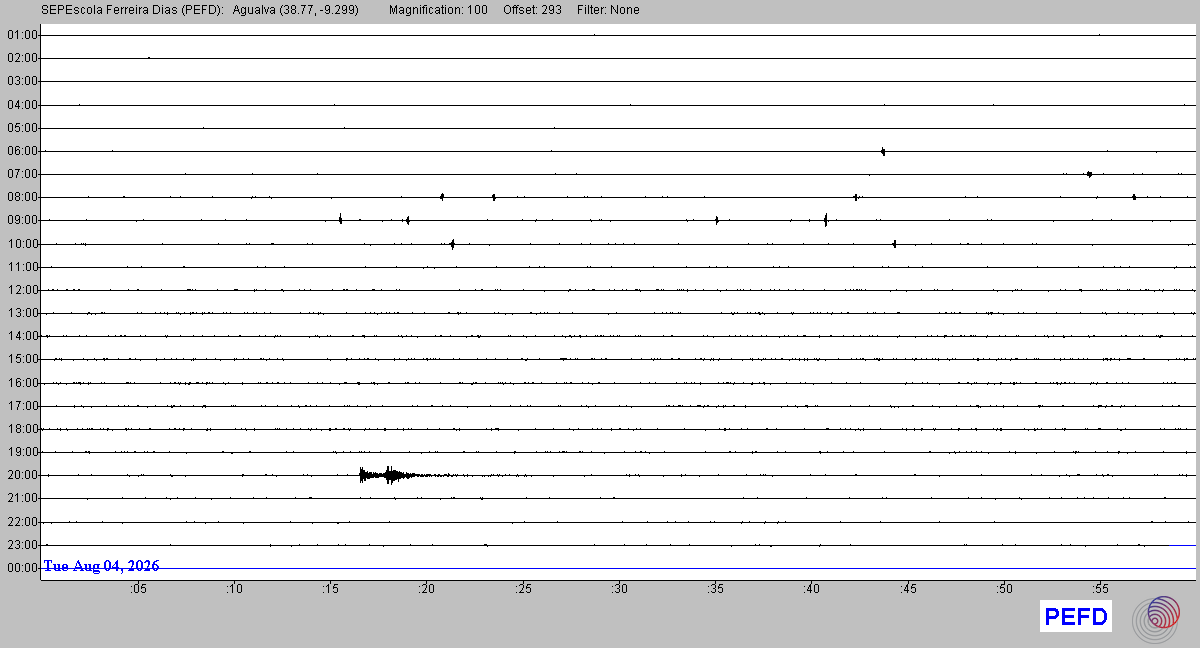
Task: Click the 09:00 hour label
Action: (x=22, y=220)
